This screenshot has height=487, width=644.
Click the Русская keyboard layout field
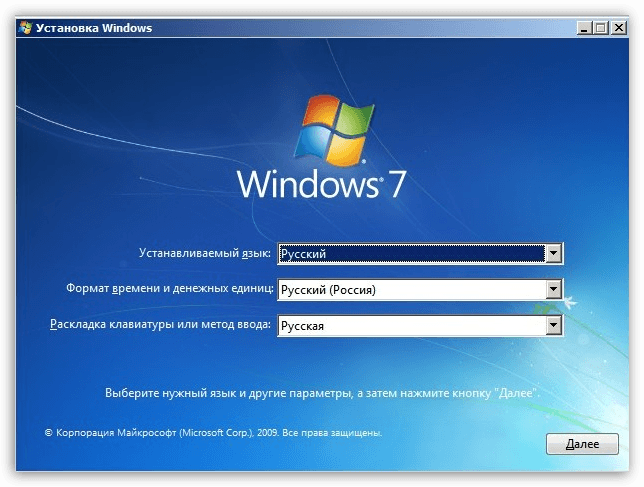tap(410, 325)
